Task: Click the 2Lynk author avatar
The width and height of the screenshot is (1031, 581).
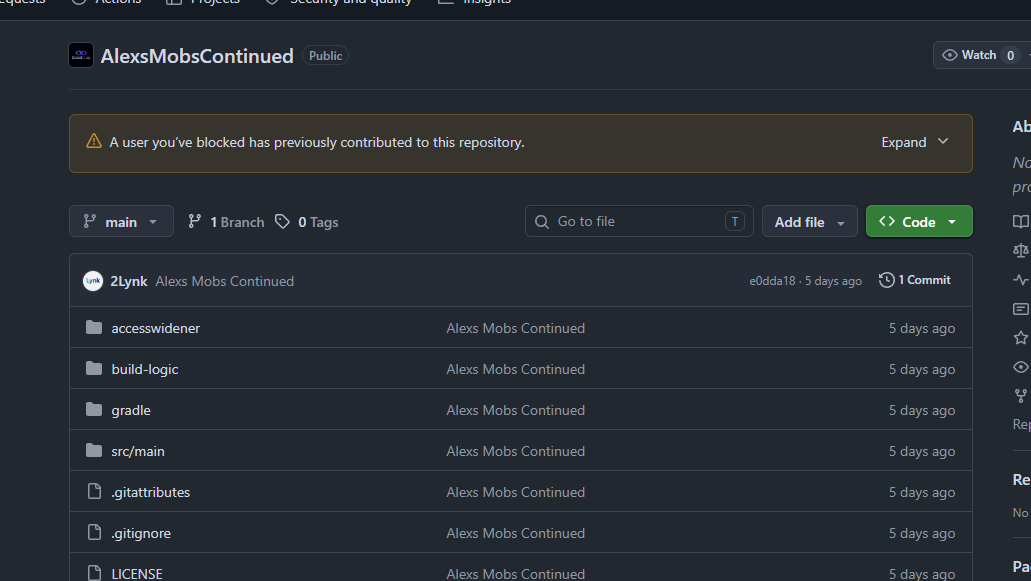Action: (93, 281)
